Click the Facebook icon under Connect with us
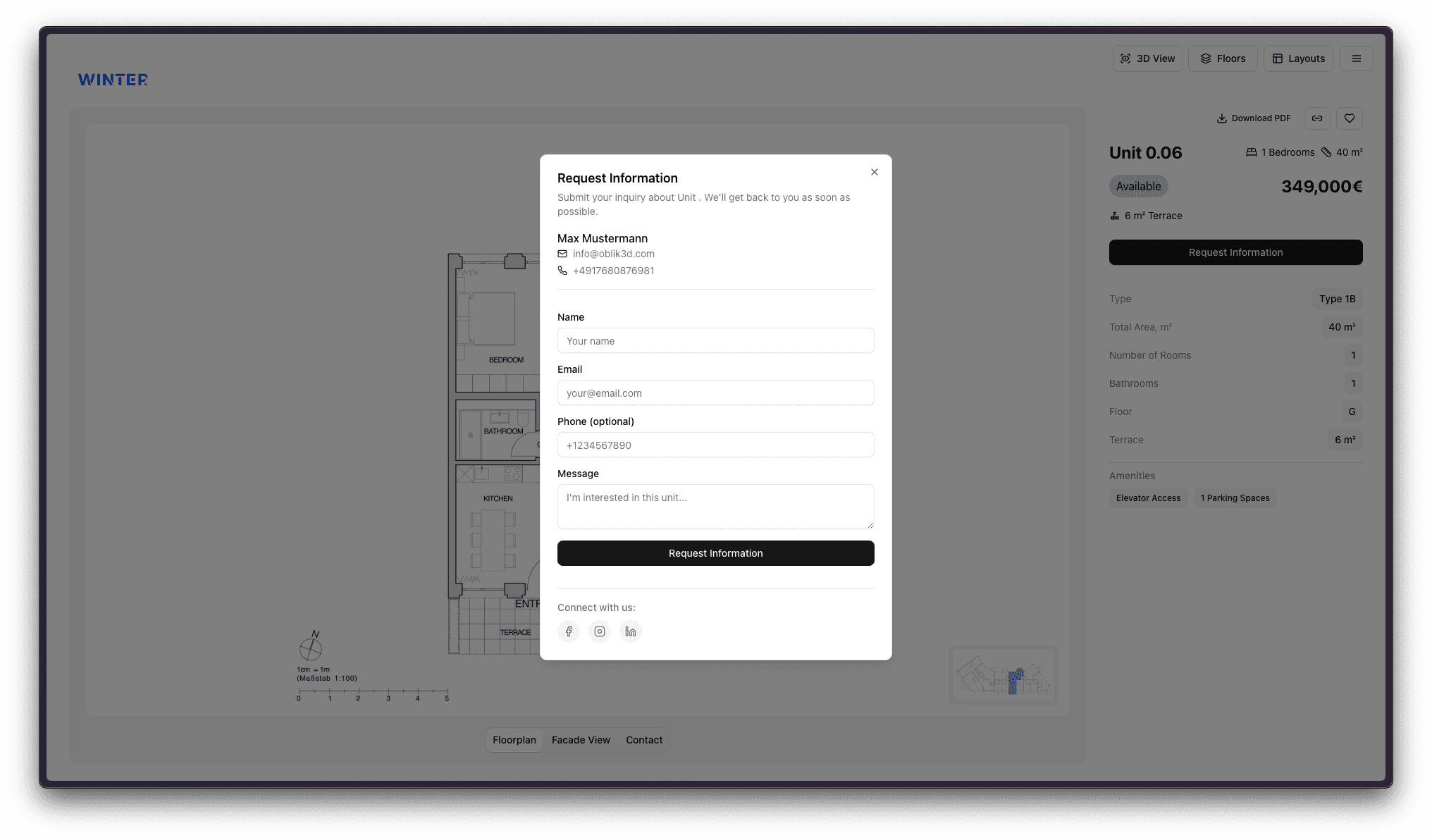This screenshot has width=1432, height=840. [x=569, y=631]
